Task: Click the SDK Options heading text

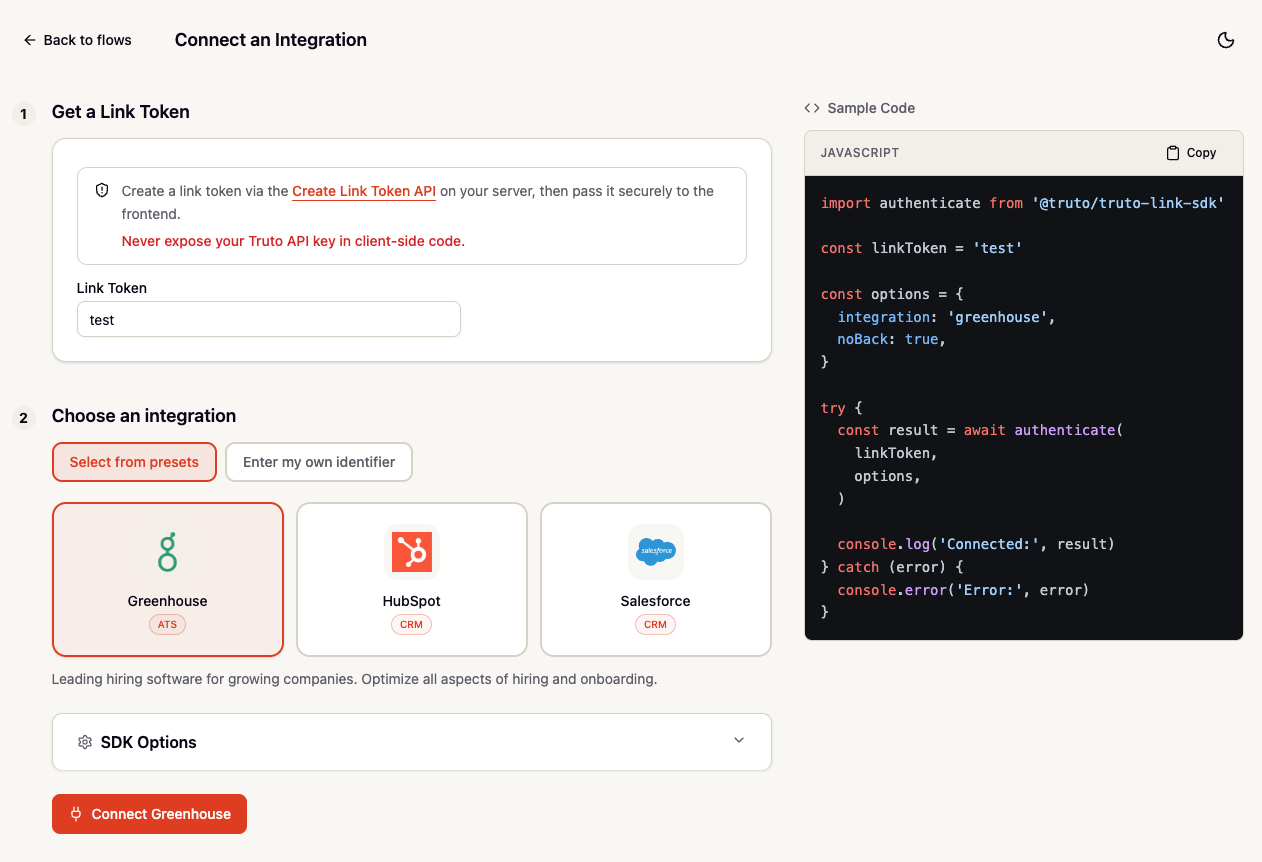Action: pos(149,742)
